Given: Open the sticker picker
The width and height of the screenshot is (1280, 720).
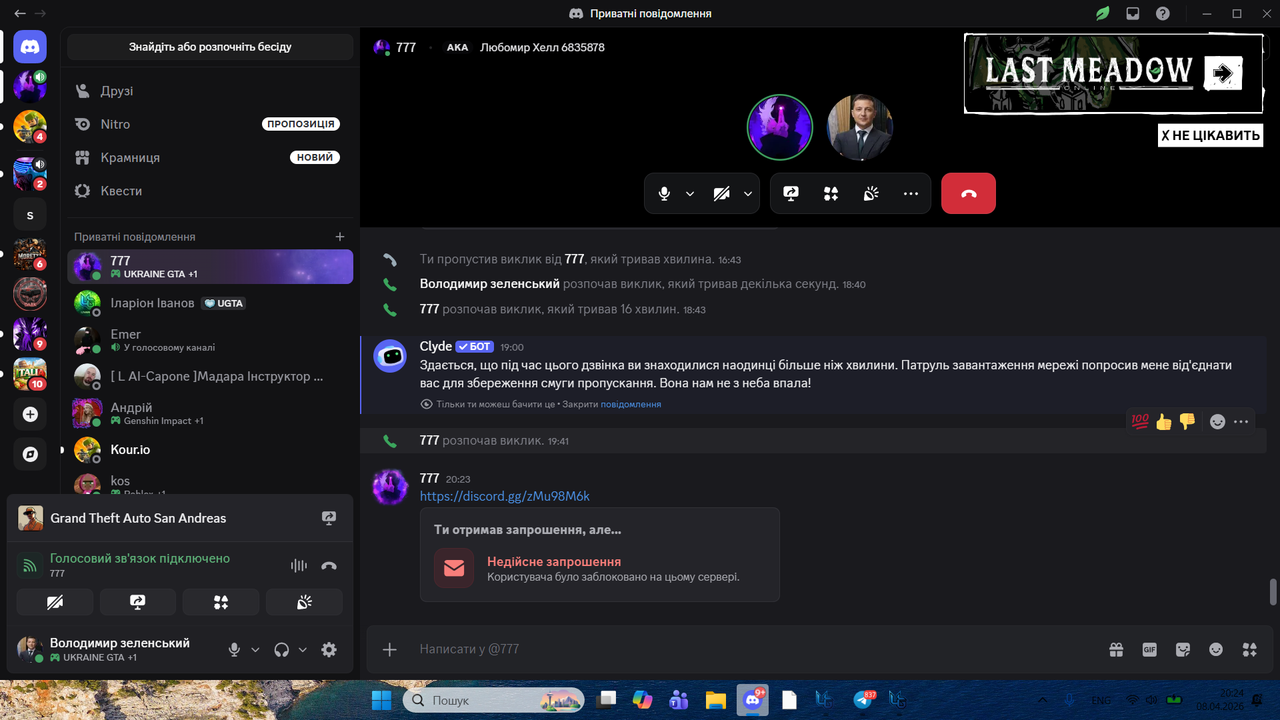Looking at the screenshot, I should pos(1183,650).
